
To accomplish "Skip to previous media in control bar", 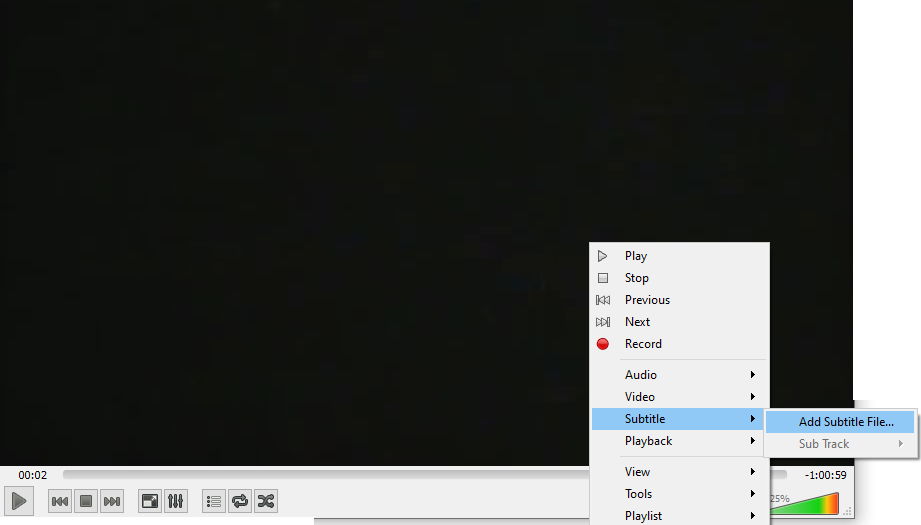I will pos(60,501).
